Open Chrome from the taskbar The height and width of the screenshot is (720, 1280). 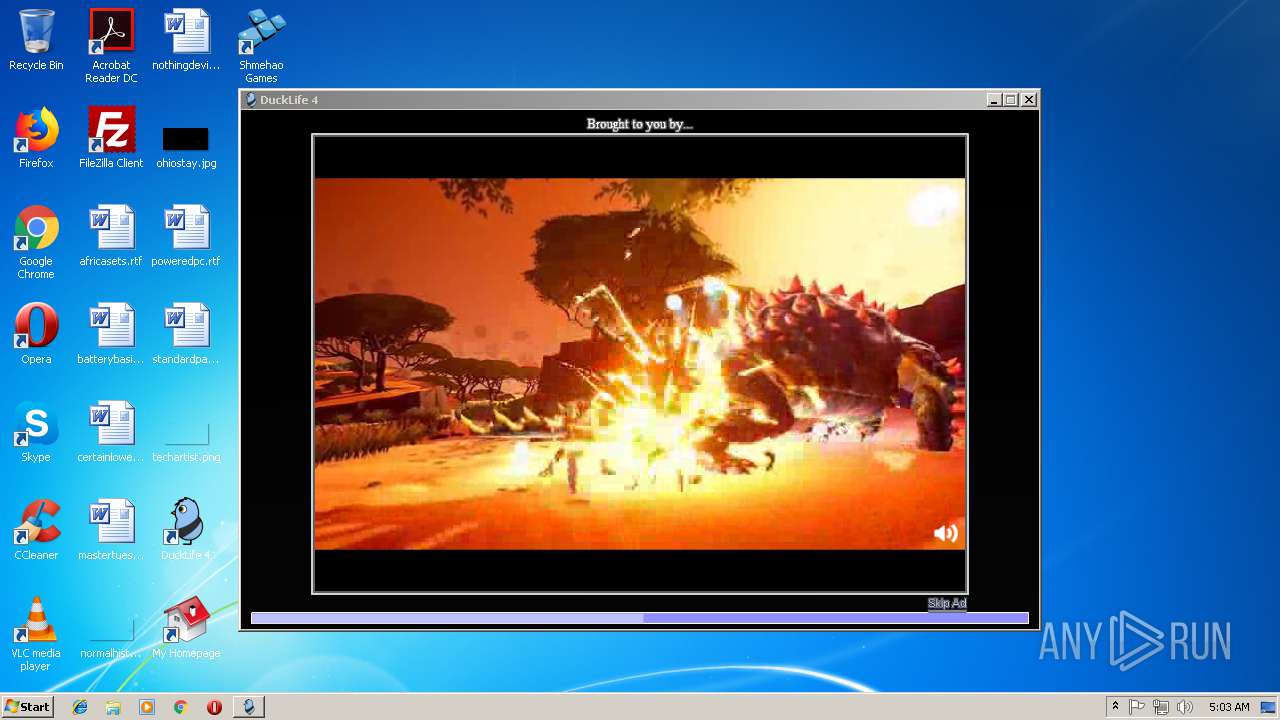point(180,707)
